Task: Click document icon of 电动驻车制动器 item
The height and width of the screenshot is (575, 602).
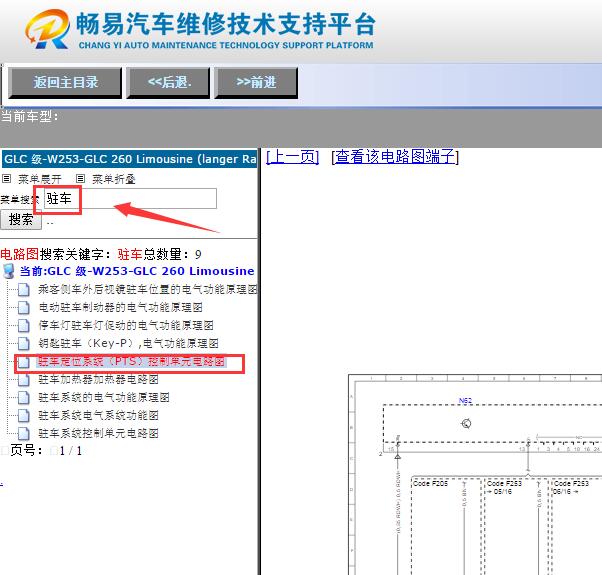Action: pos(24,308)
